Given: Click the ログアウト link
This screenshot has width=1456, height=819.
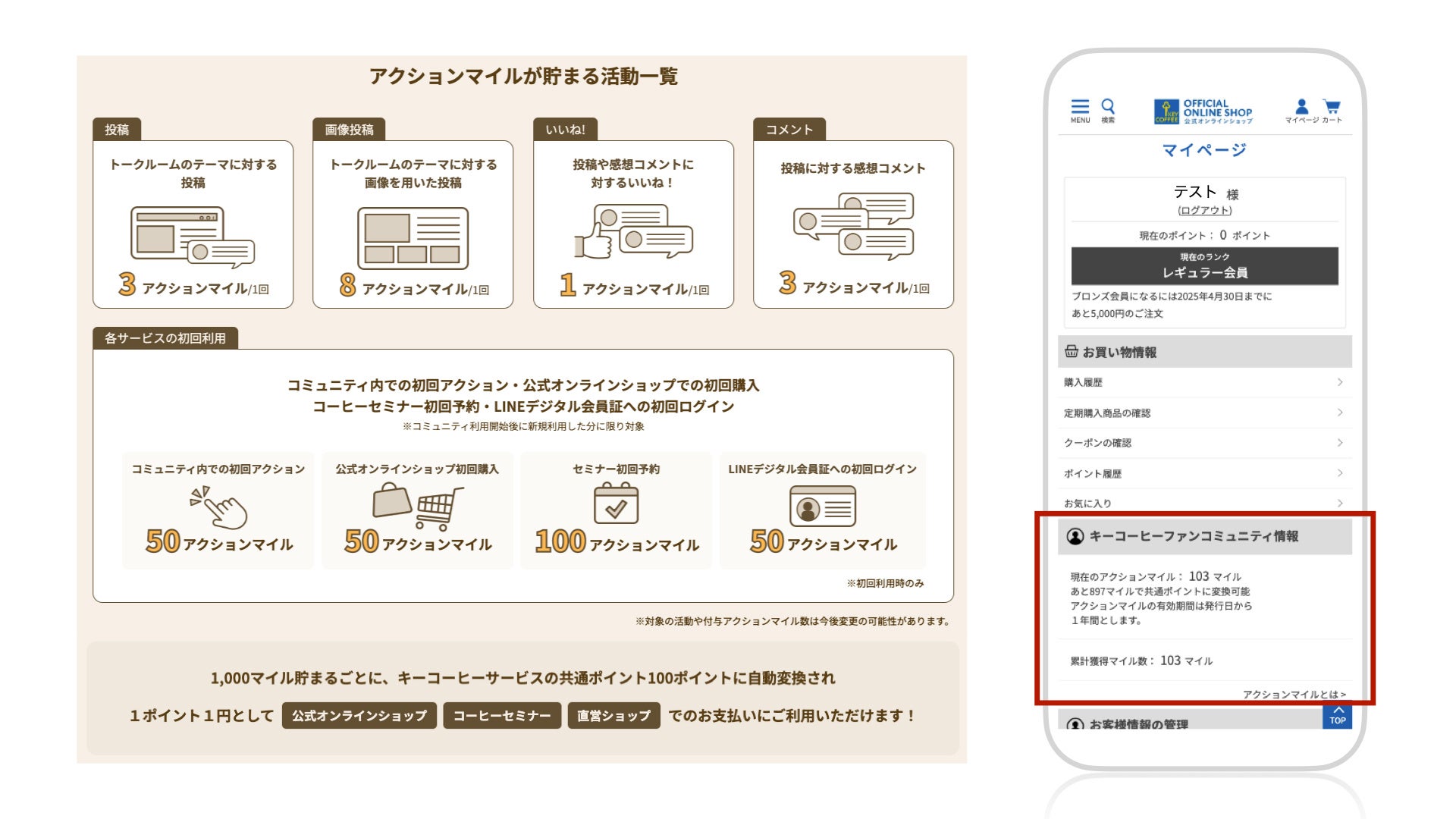Looking at the screenshot, I should point(1204,210).
